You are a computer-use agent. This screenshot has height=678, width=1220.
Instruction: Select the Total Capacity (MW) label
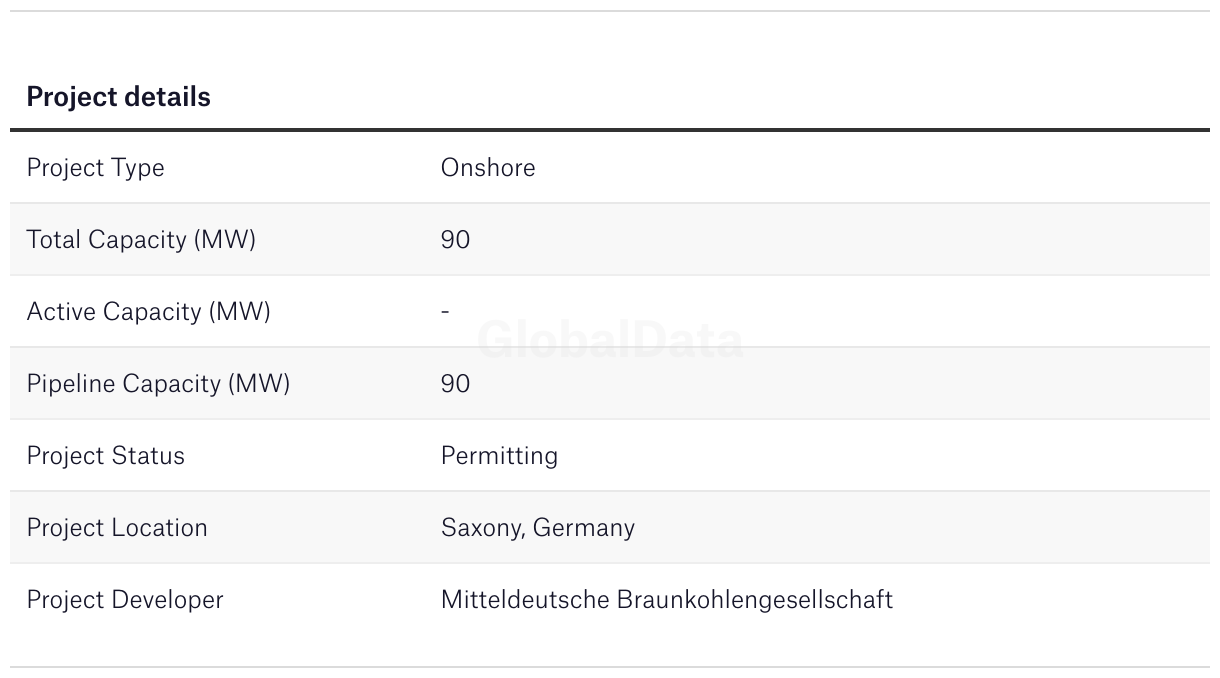(141, 240)
